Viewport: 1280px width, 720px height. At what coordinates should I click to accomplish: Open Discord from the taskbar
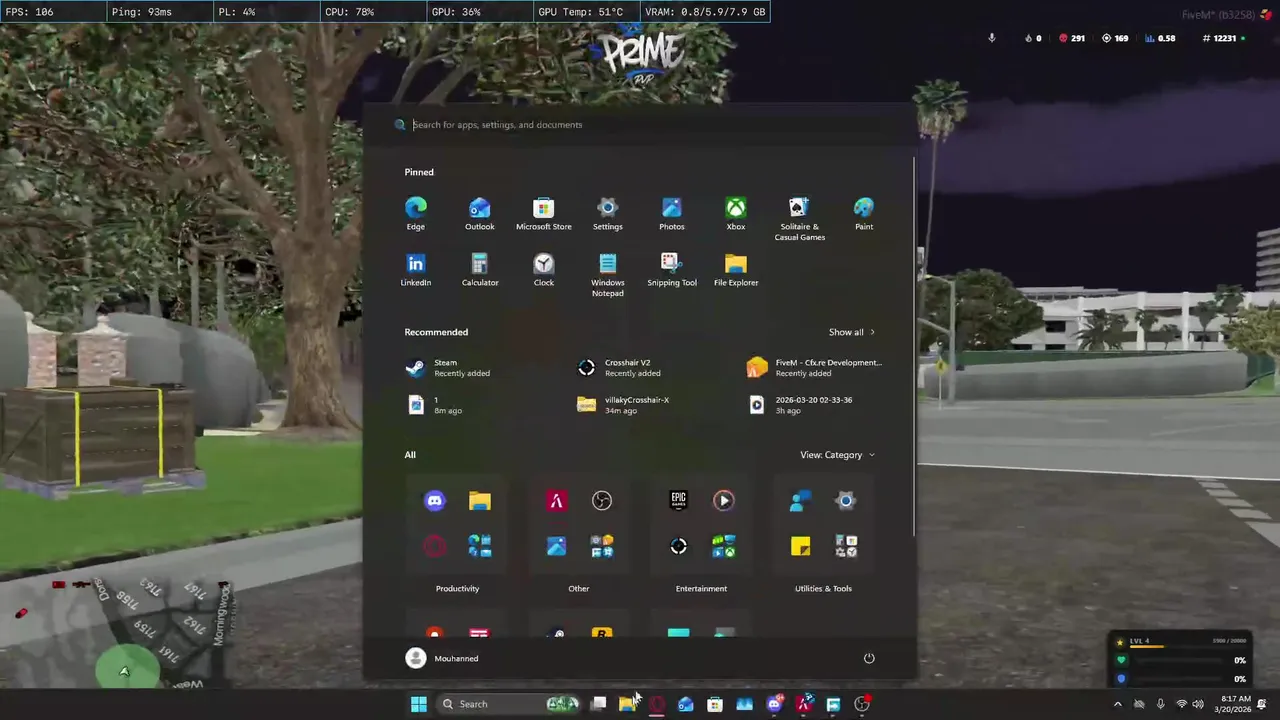774,704
